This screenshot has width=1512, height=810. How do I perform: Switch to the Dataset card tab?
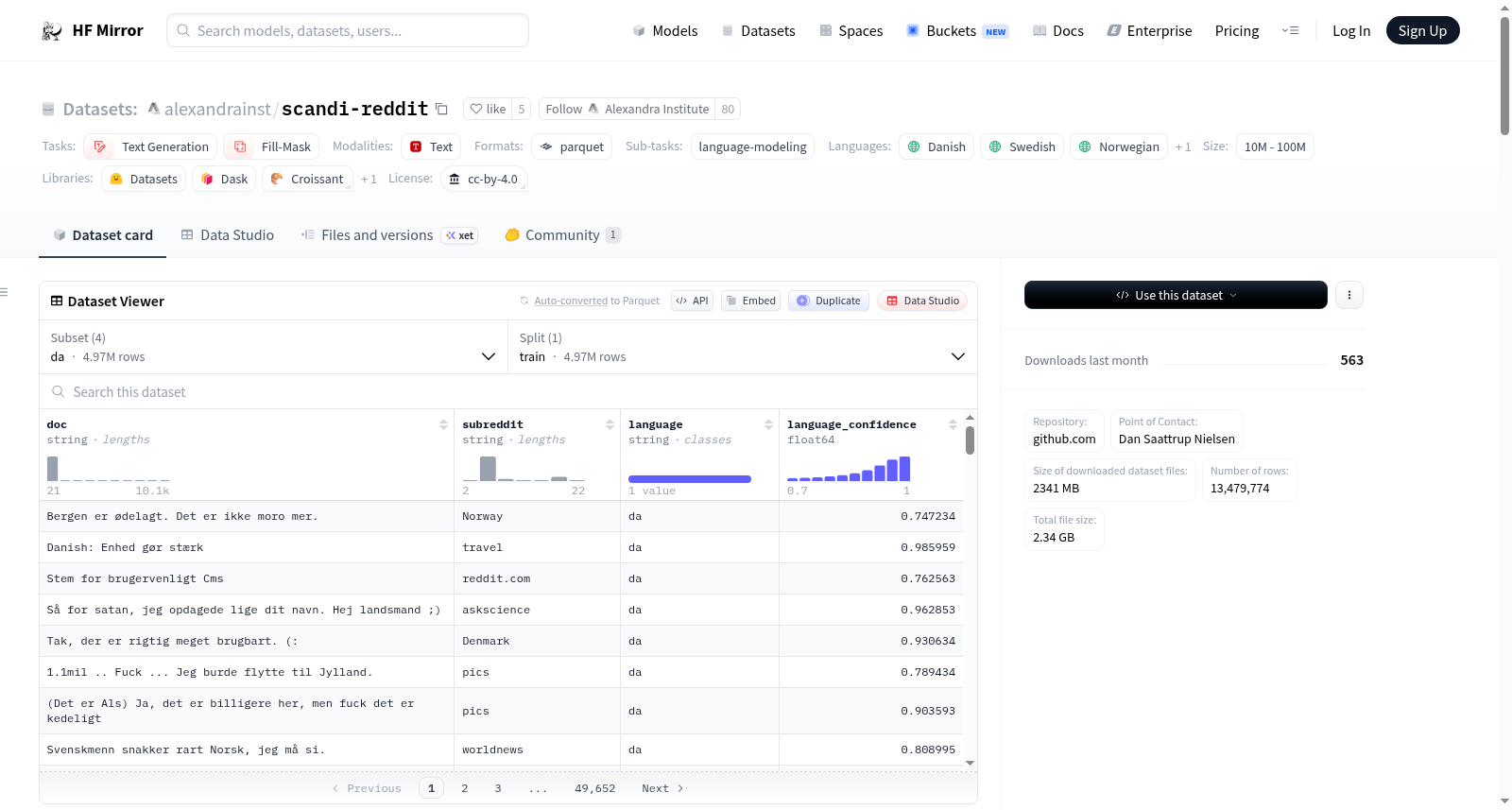click(103, 235)
